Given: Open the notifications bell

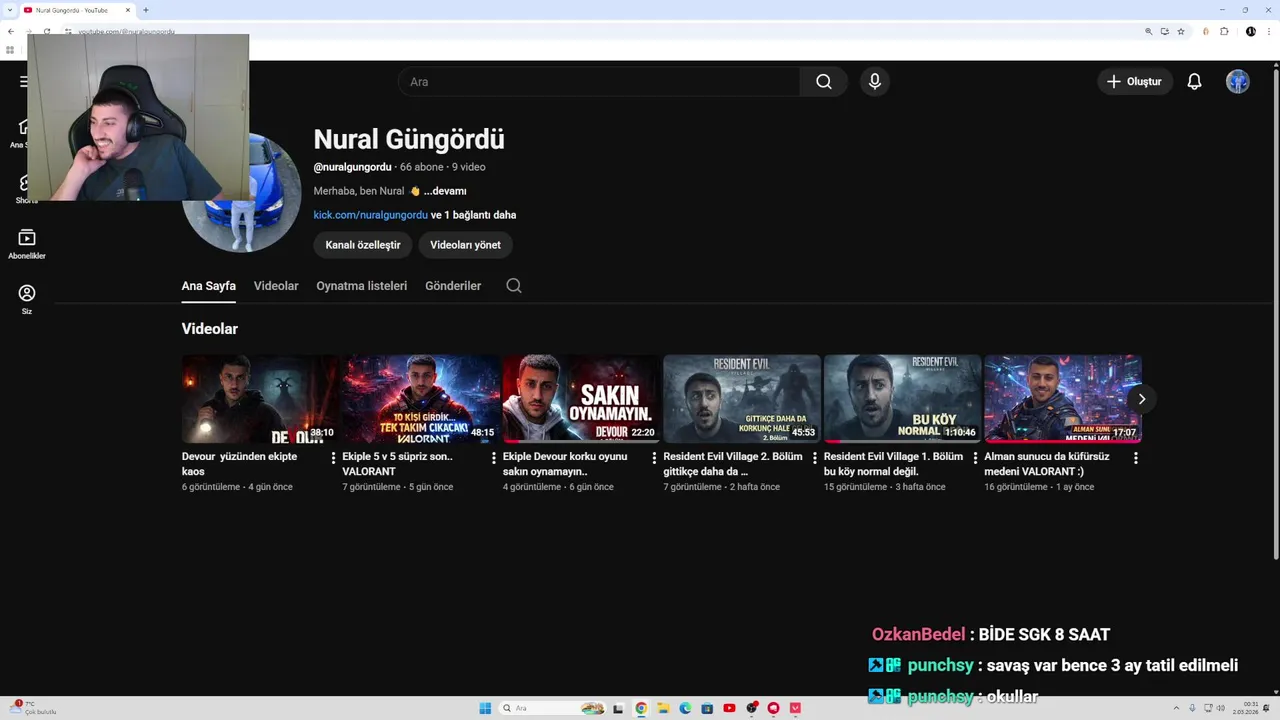Looking at the screenshot, I should 1194,82.
